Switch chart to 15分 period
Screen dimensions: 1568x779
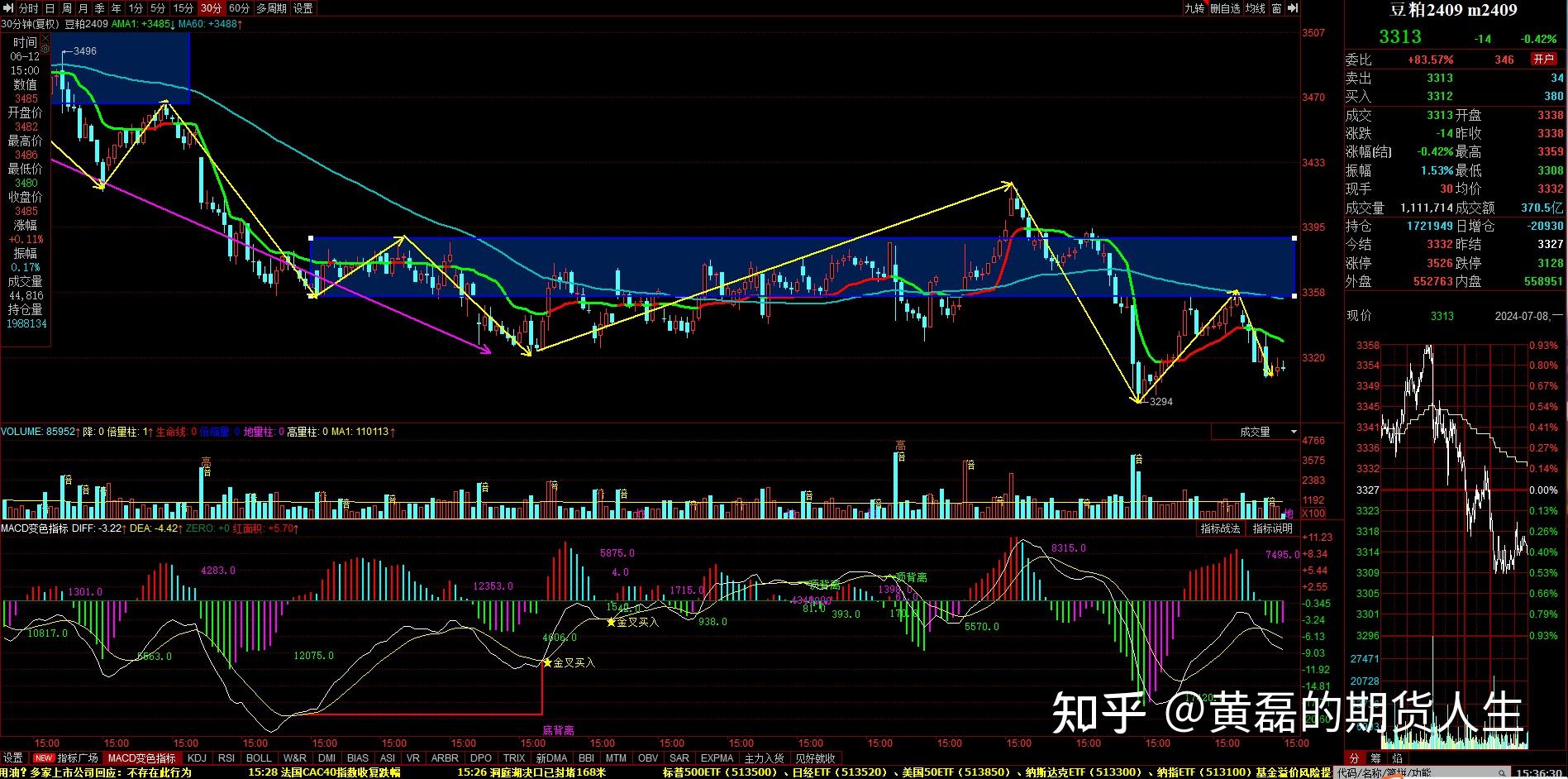(183, 8)
